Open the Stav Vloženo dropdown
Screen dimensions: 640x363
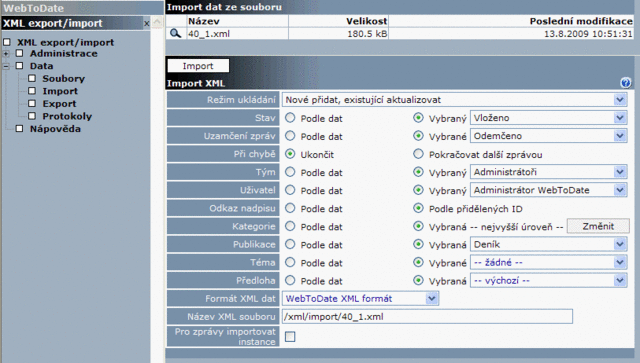click(549, 118)
